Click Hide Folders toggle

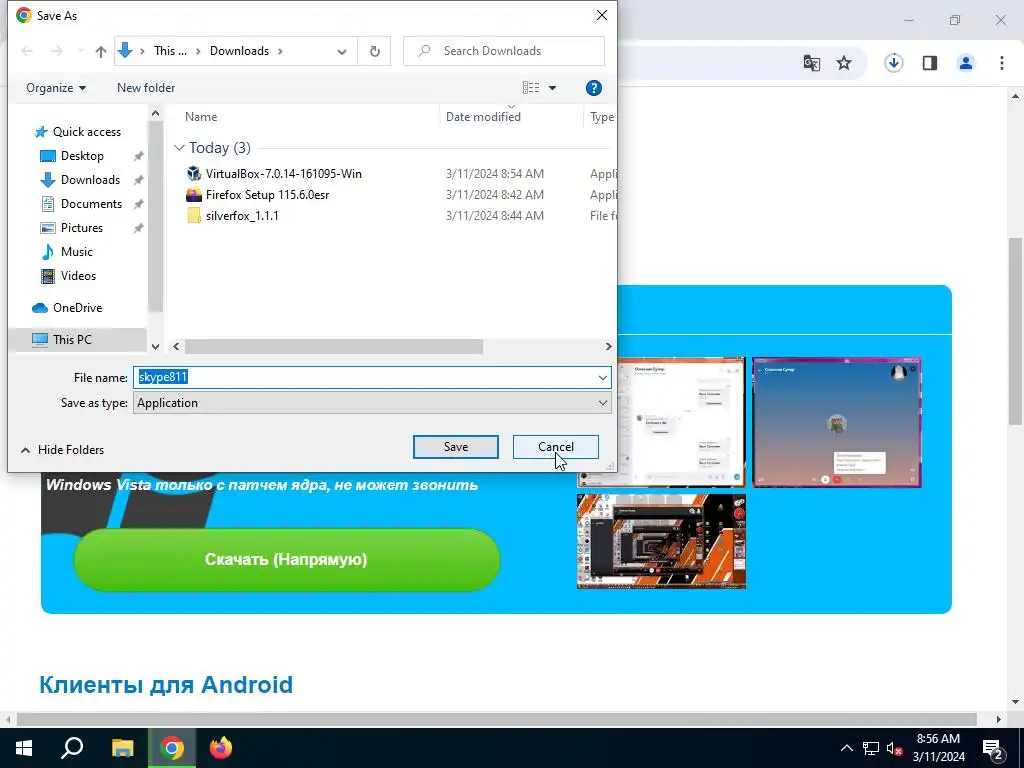[x=63, y=449]
